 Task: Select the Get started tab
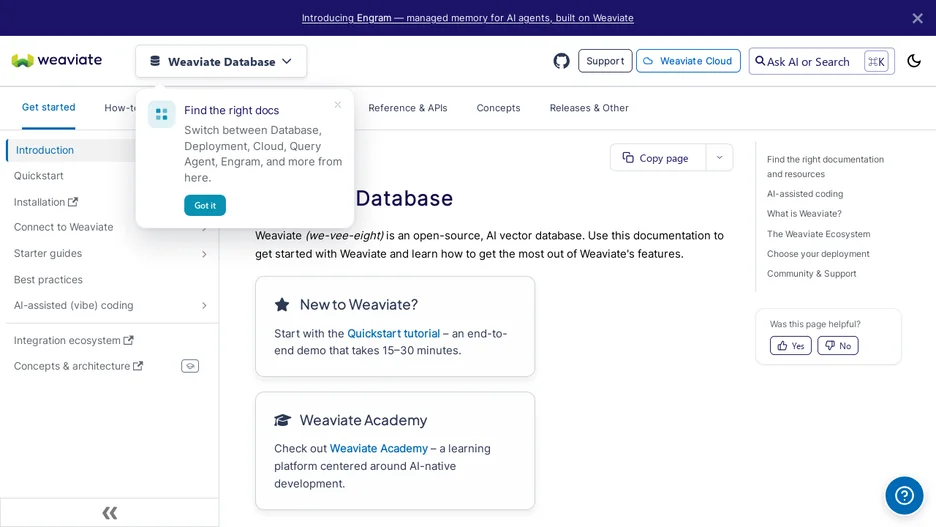(x=48, y=107)
